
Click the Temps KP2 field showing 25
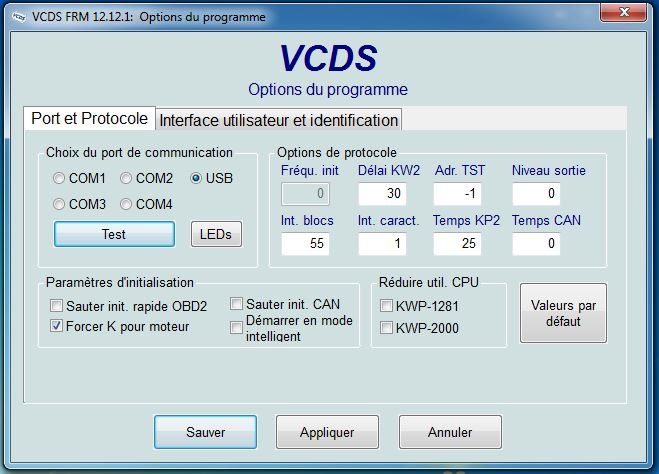point(457,244)
